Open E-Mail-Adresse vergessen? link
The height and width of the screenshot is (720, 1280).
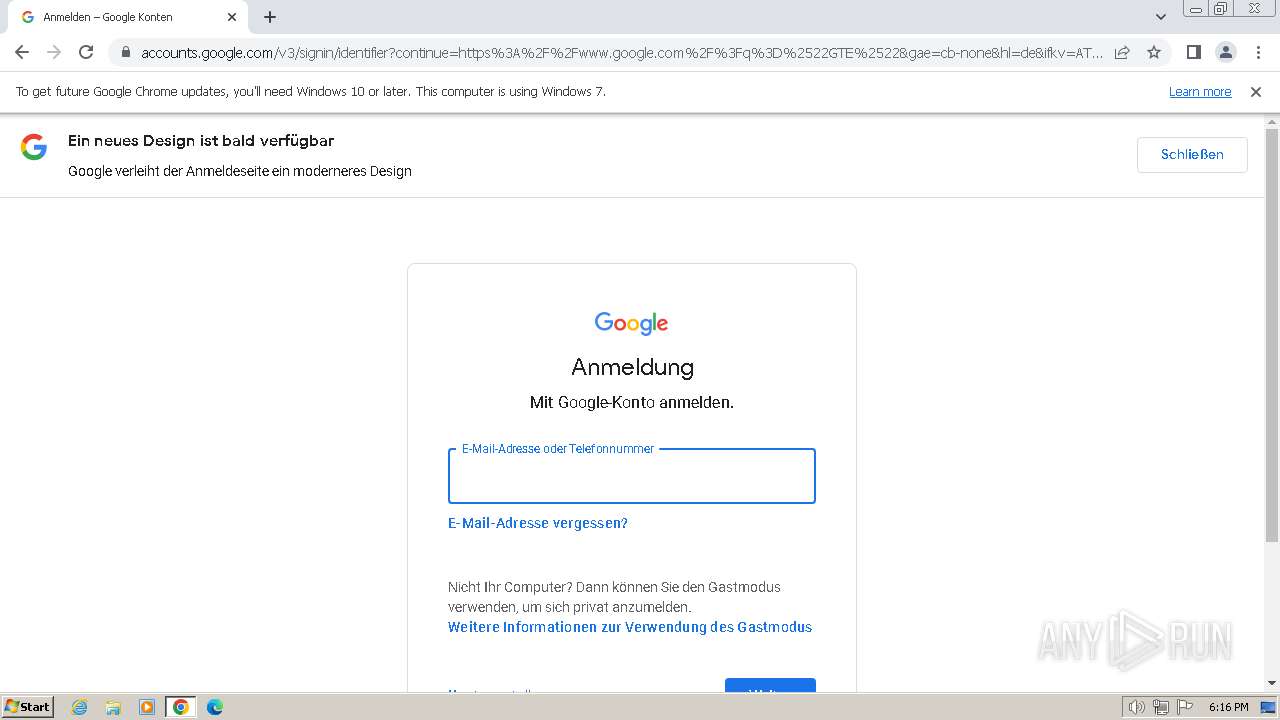point(538,523)
